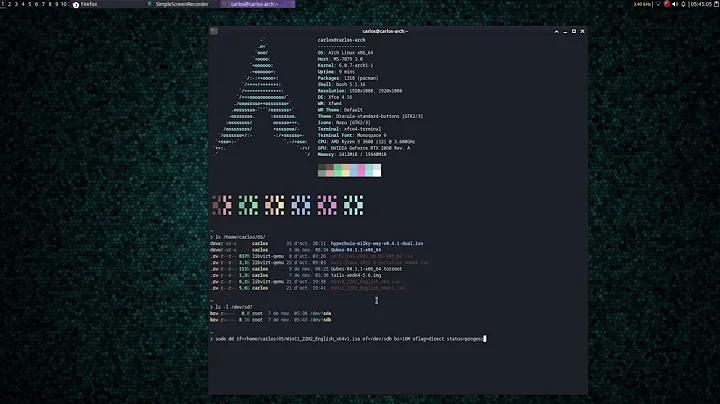This screenshot has height=404, width=720.
Task: Switch to workspace 5 in the panel
Action: click(x=30, y=4)
